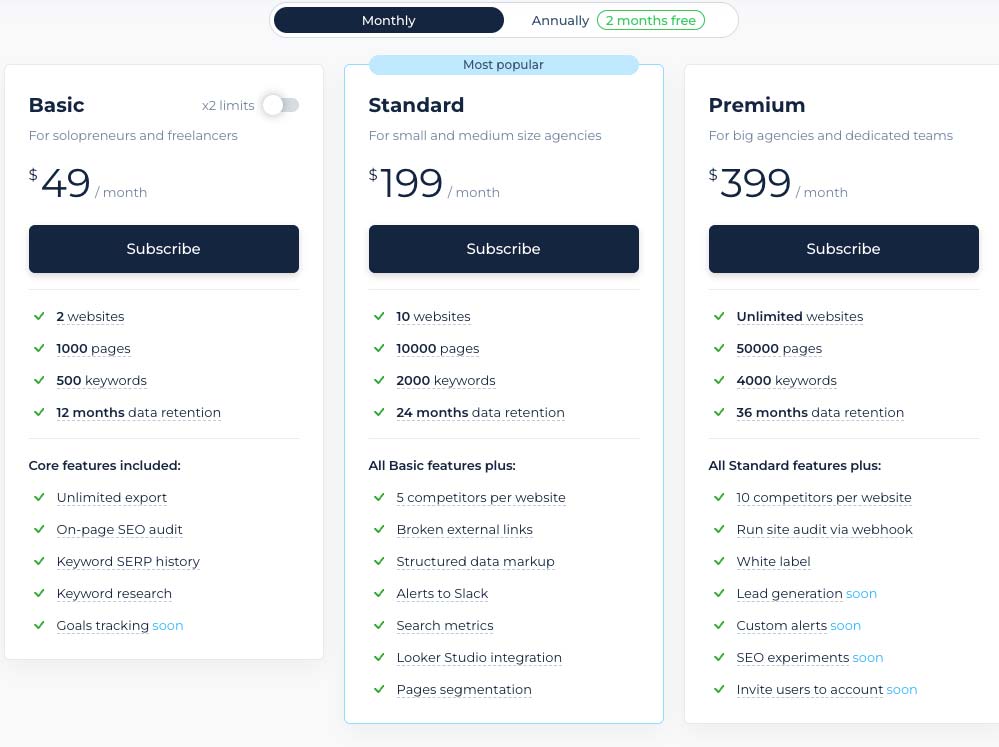Open the "Alerts to Slack" link
The width and height of the screenshot is (999, 747).
point(442,593)
